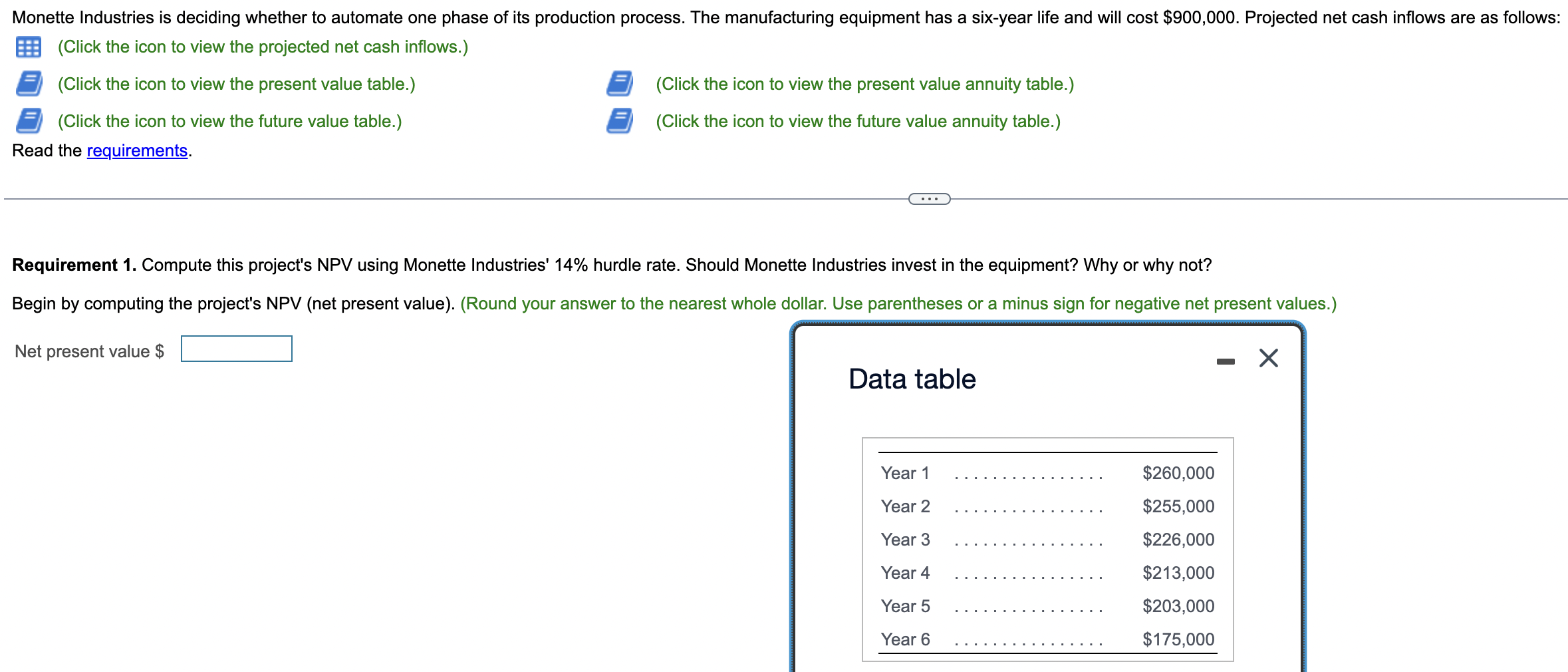Close the Data table popup window
Viewport: 1568px width, 672px height.
(x=1267, y=358)
